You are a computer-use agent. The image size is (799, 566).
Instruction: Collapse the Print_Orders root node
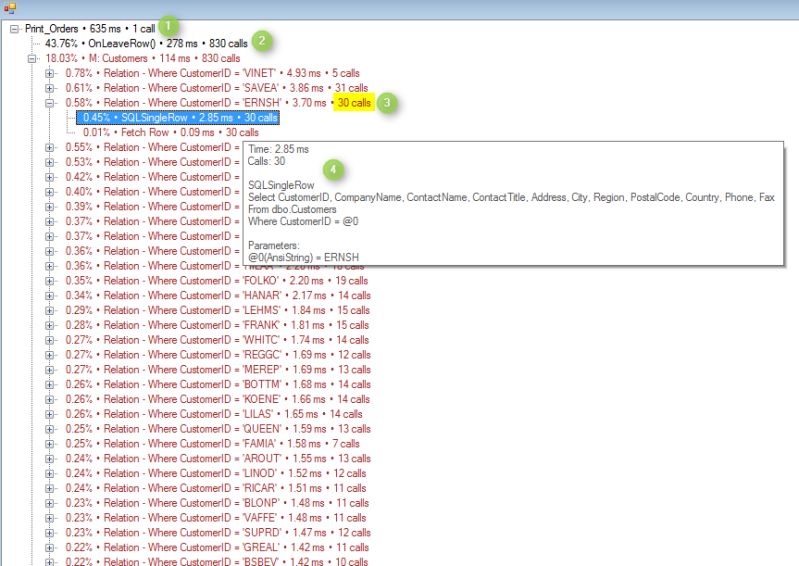click(x=15, y=29)
